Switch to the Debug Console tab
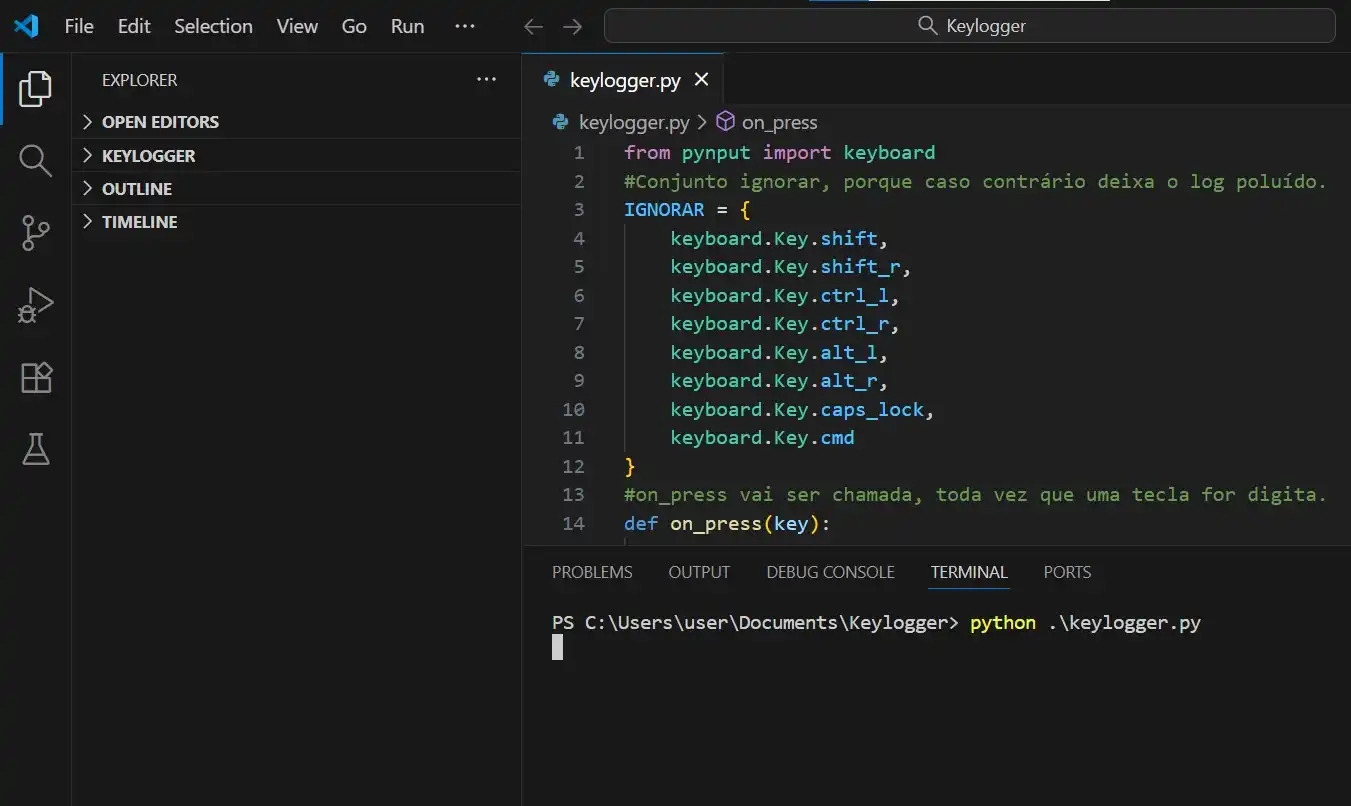The image size is (1351, 806). [830, 572]
